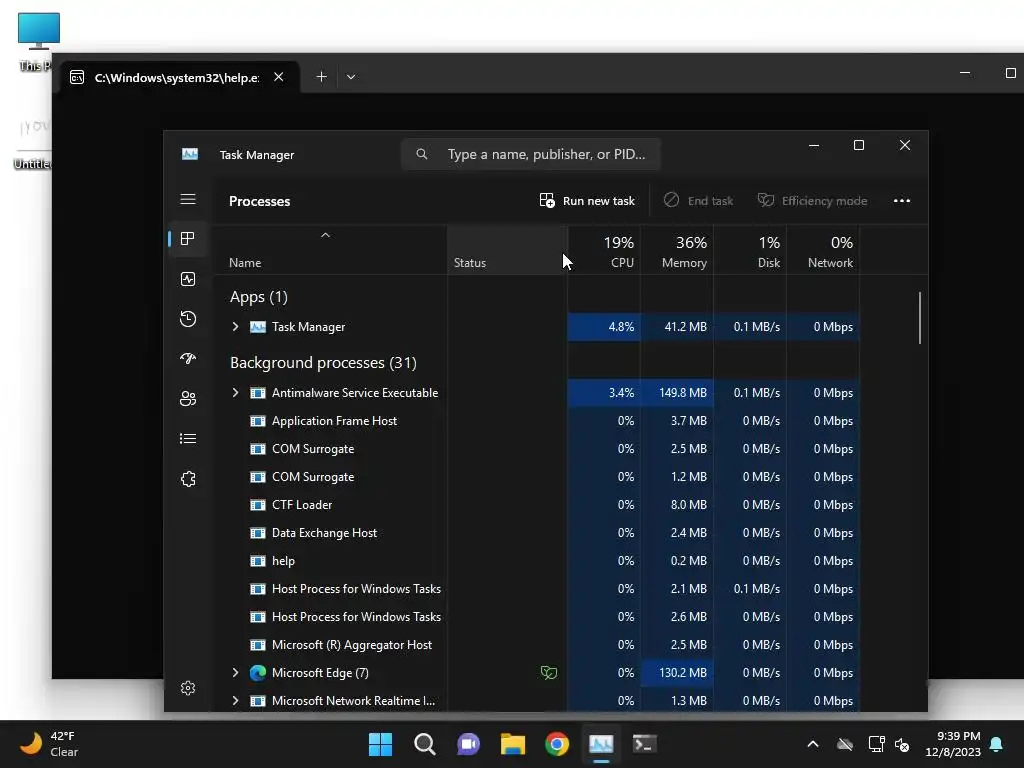Expand the Task Manager app row
This screenshot has height=768, width=1024.
236,327
